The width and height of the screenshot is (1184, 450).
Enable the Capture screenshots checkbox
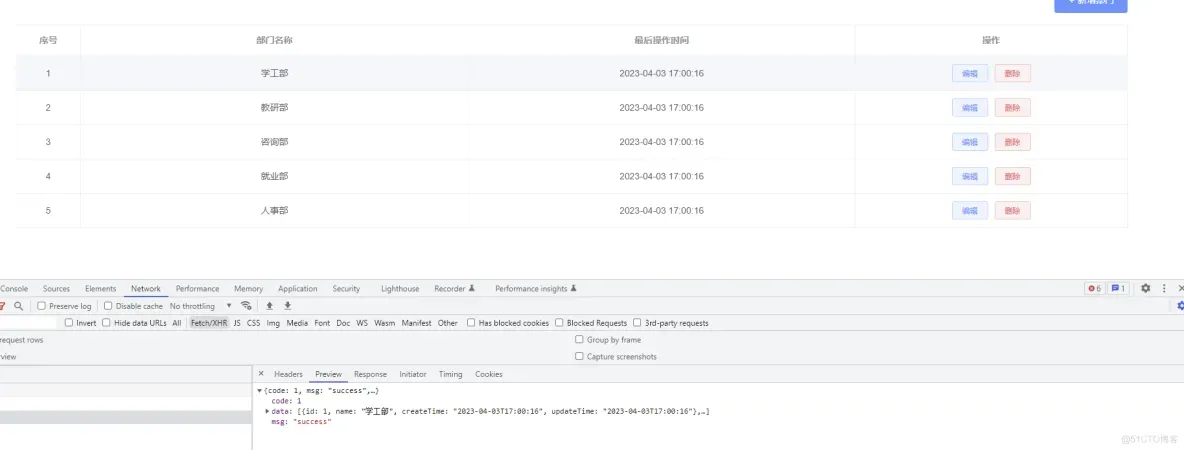(580, 356)
